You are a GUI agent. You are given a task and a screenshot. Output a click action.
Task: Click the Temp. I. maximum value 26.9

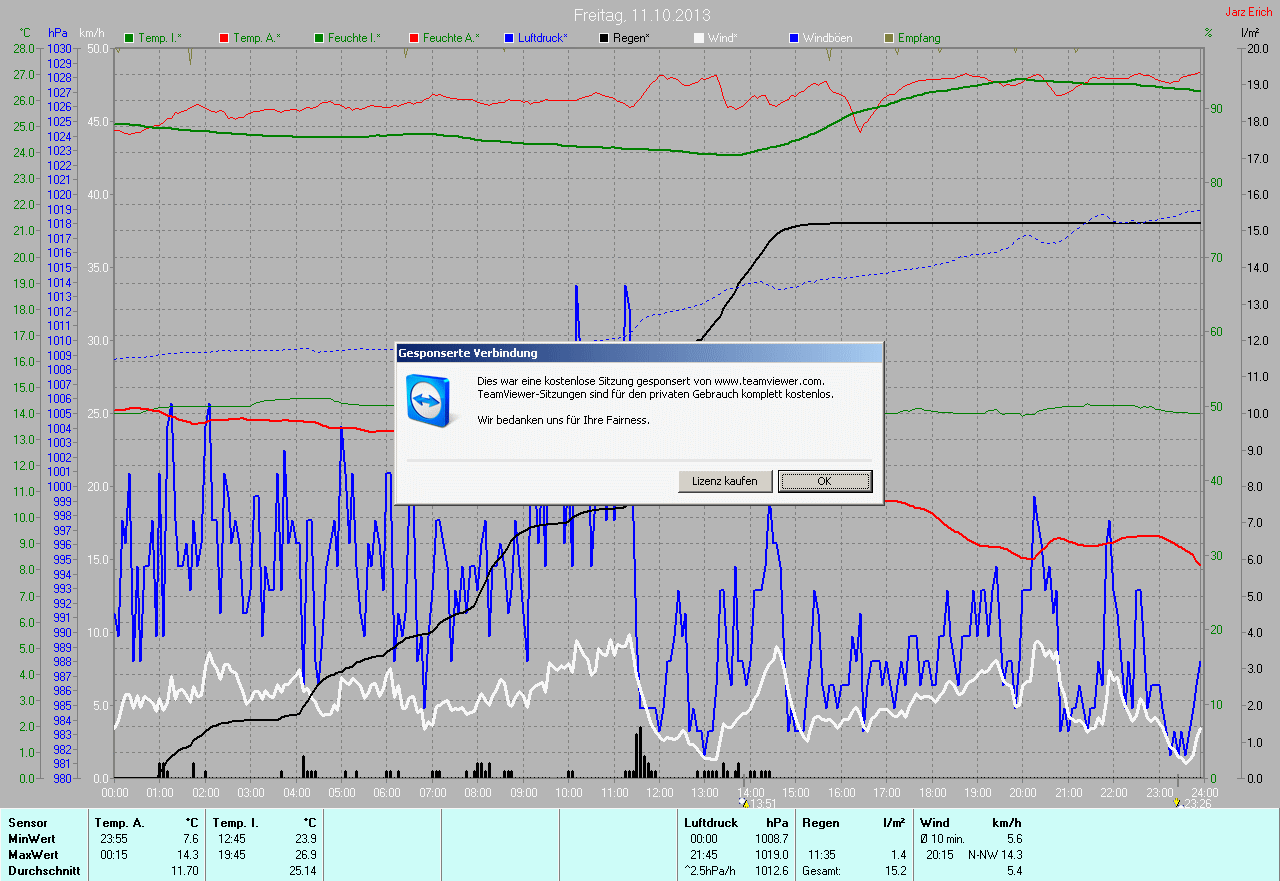click(x=305, y=855)
